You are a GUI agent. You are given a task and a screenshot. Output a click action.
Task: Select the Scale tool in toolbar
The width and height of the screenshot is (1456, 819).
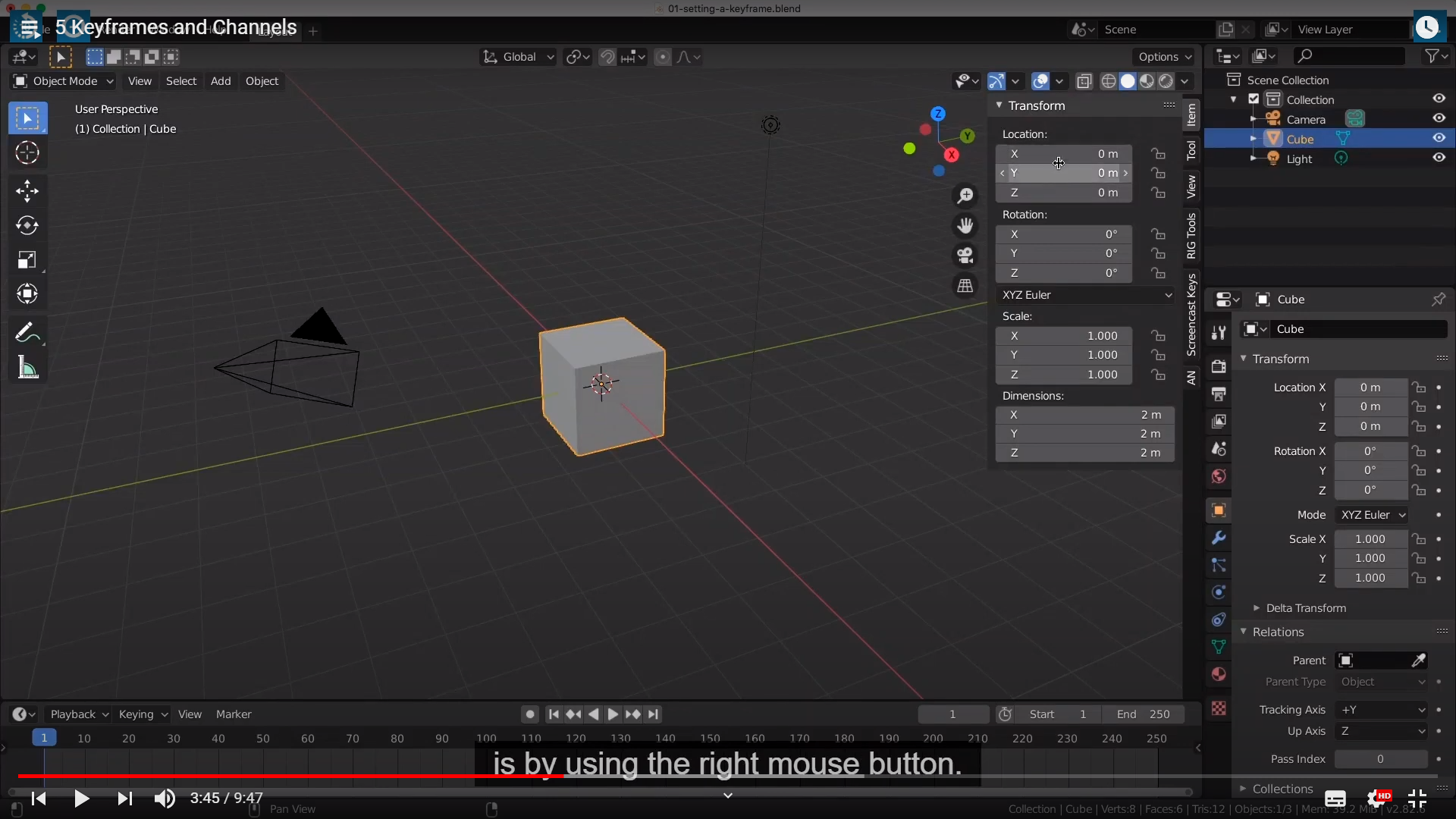[x=27, y=260]
